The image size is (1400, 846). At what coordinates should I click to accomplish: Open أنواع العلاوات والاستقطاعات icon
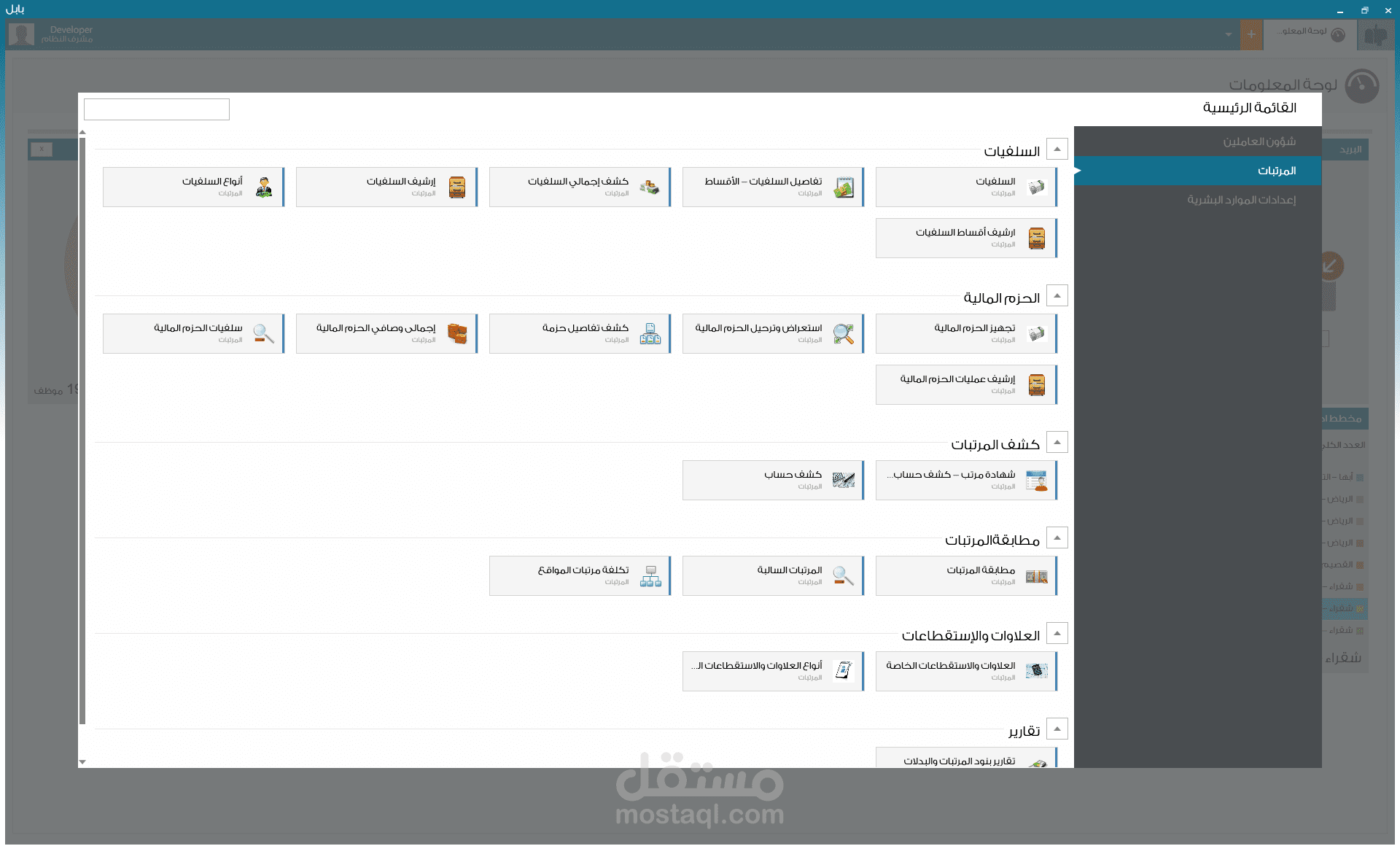coord(844,672)
